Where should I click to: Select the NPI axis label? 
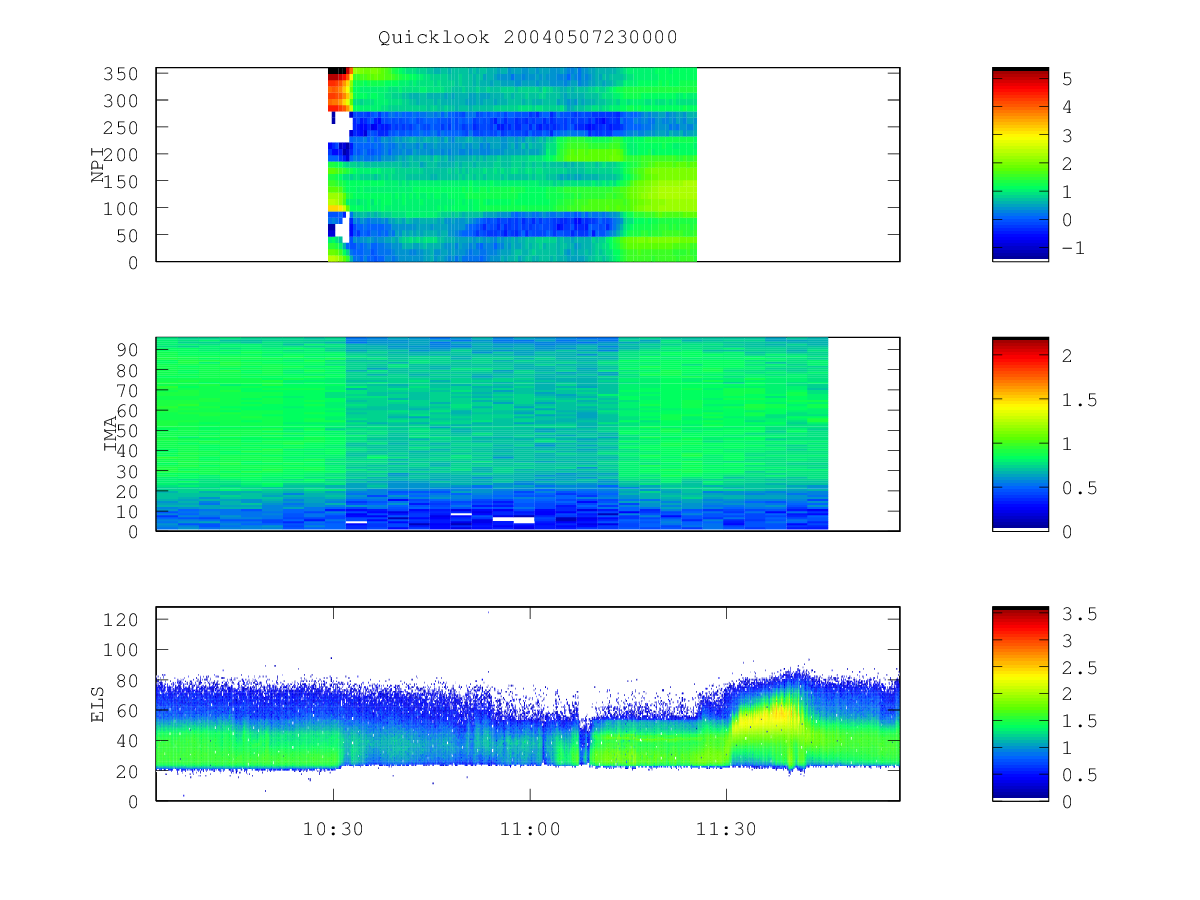(98, 165)
